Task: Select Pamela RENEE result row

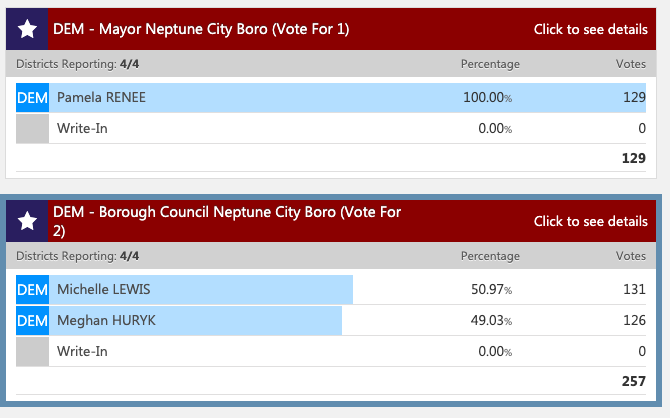Action: point(331,98)
